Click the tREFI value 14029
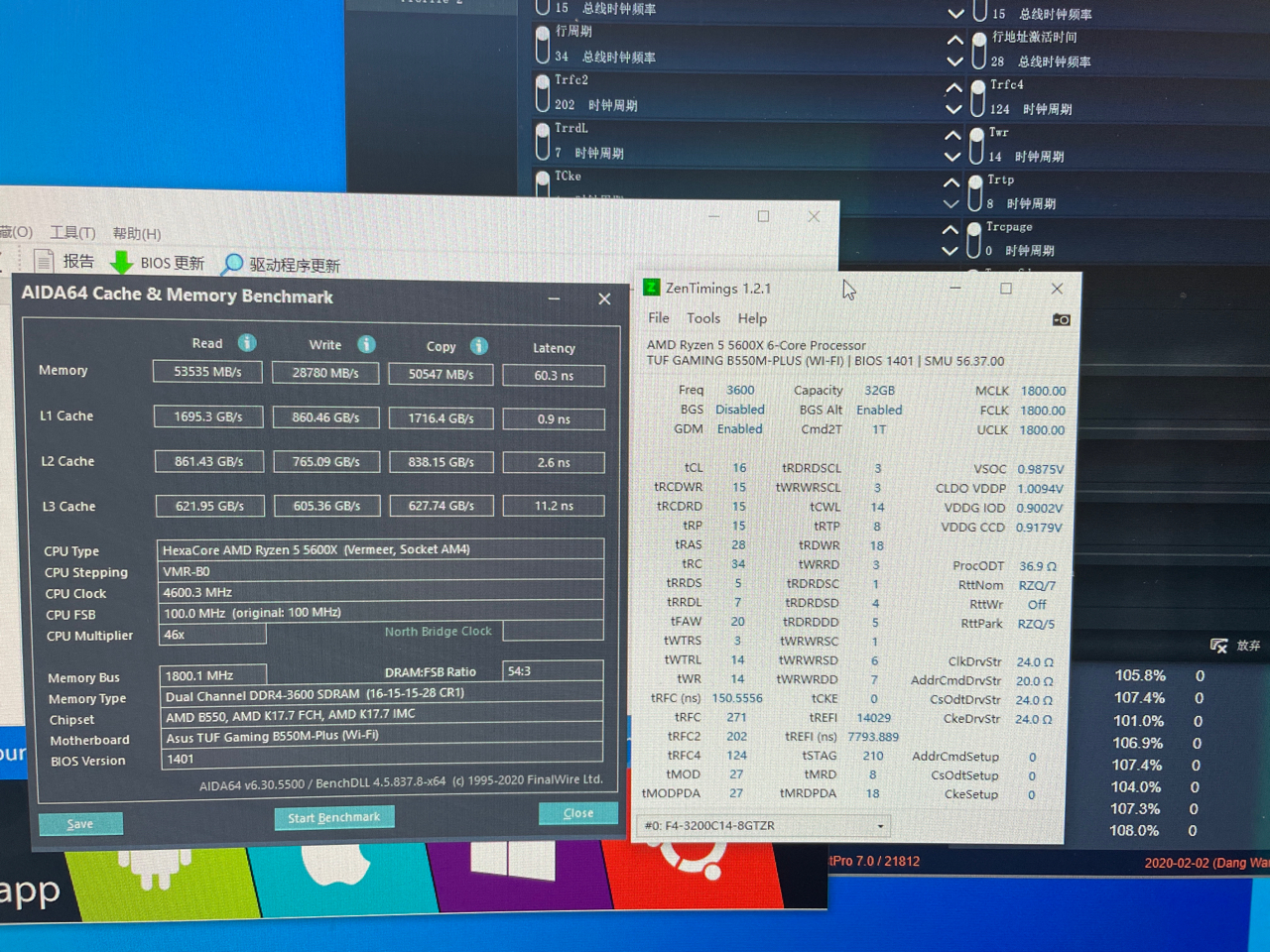1270x952 pixels. pyautogui.click(x=873, y=717)
